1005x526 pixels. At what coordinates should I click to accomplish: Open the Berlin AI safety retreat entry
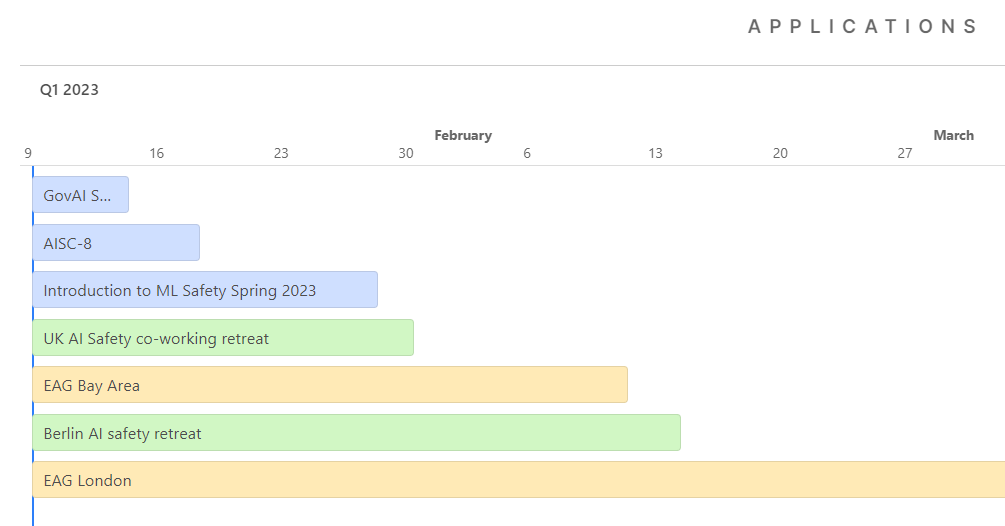356,433
